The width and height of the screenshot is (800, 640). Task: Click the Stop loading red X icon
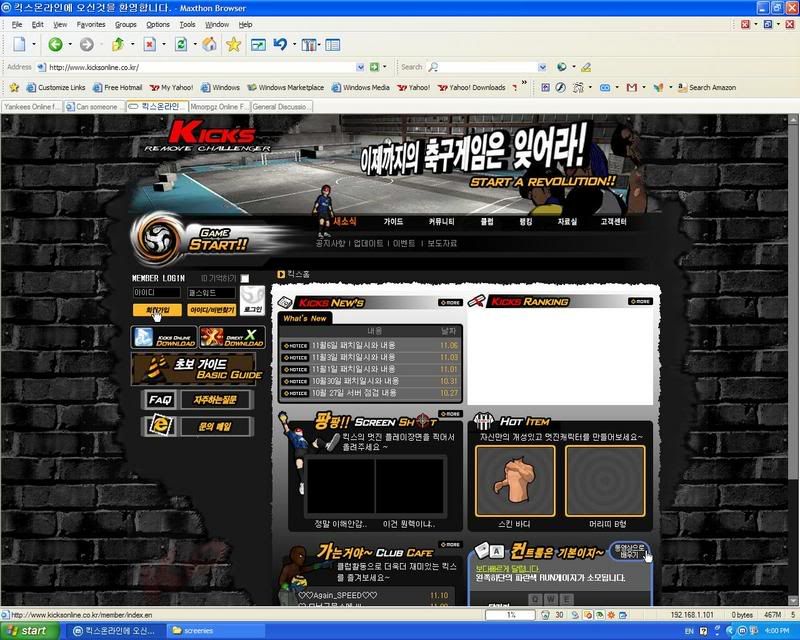tap(149, 45)
